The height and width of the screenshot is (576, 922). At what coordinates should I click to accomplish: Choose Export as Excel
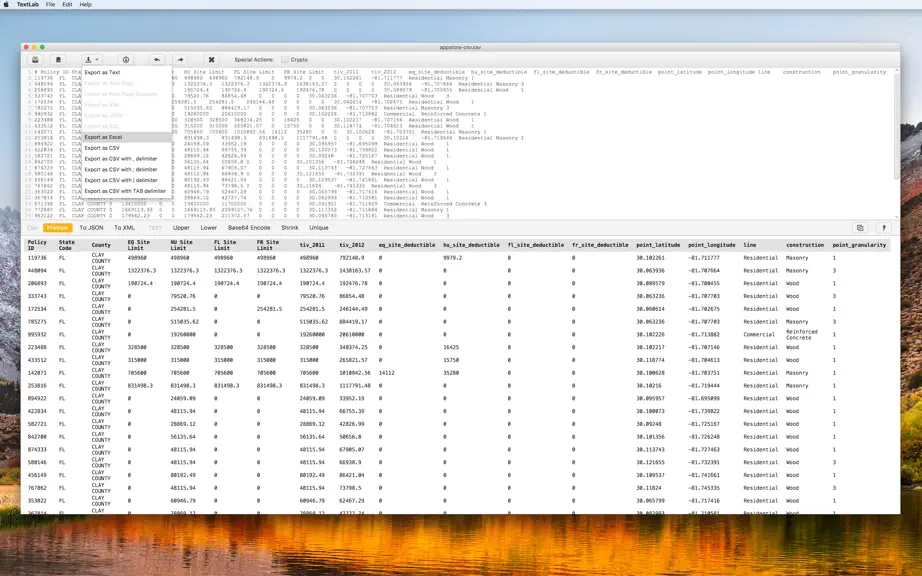(126, 137)
